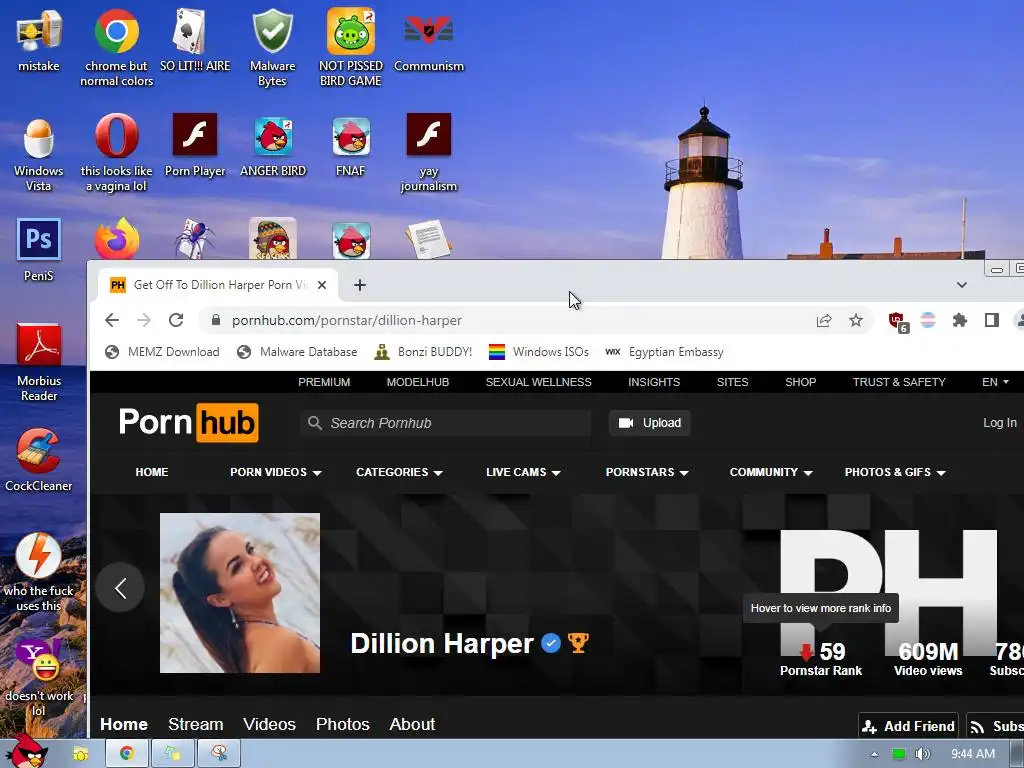The width and height of the screenshot is (1024, 768).
Task: Open the uBlock Origin extension icon
Action: point(899,321)
